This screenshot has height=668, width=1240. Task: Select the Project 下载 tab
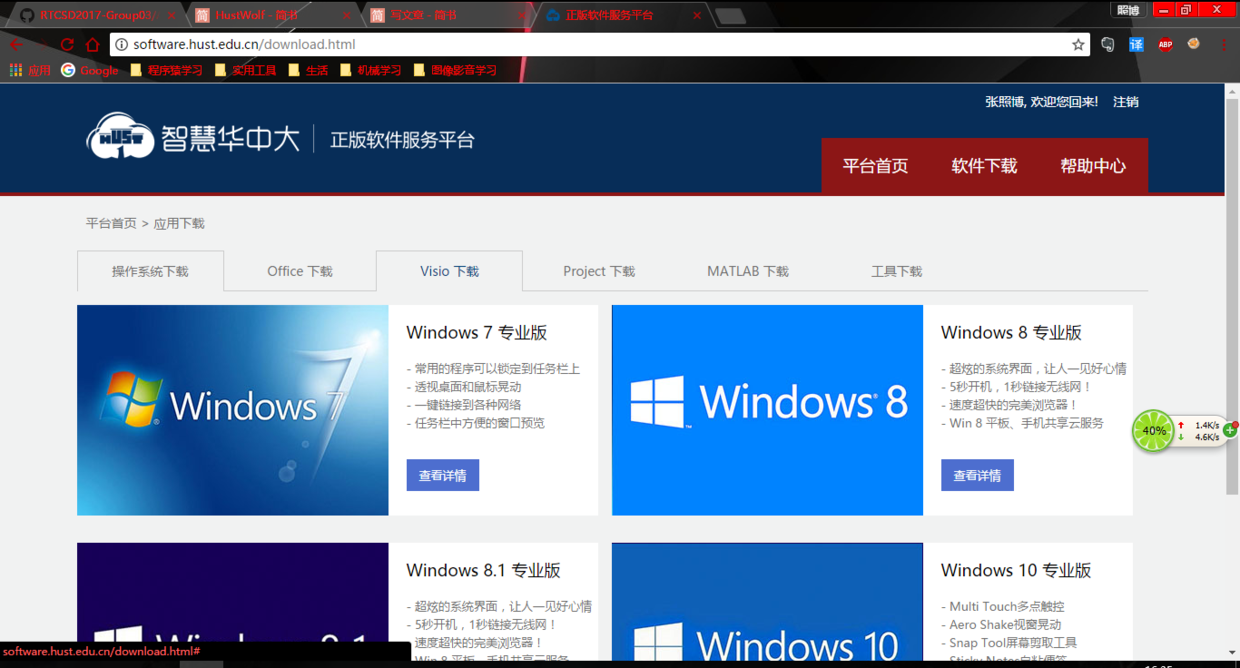(598, 271)
